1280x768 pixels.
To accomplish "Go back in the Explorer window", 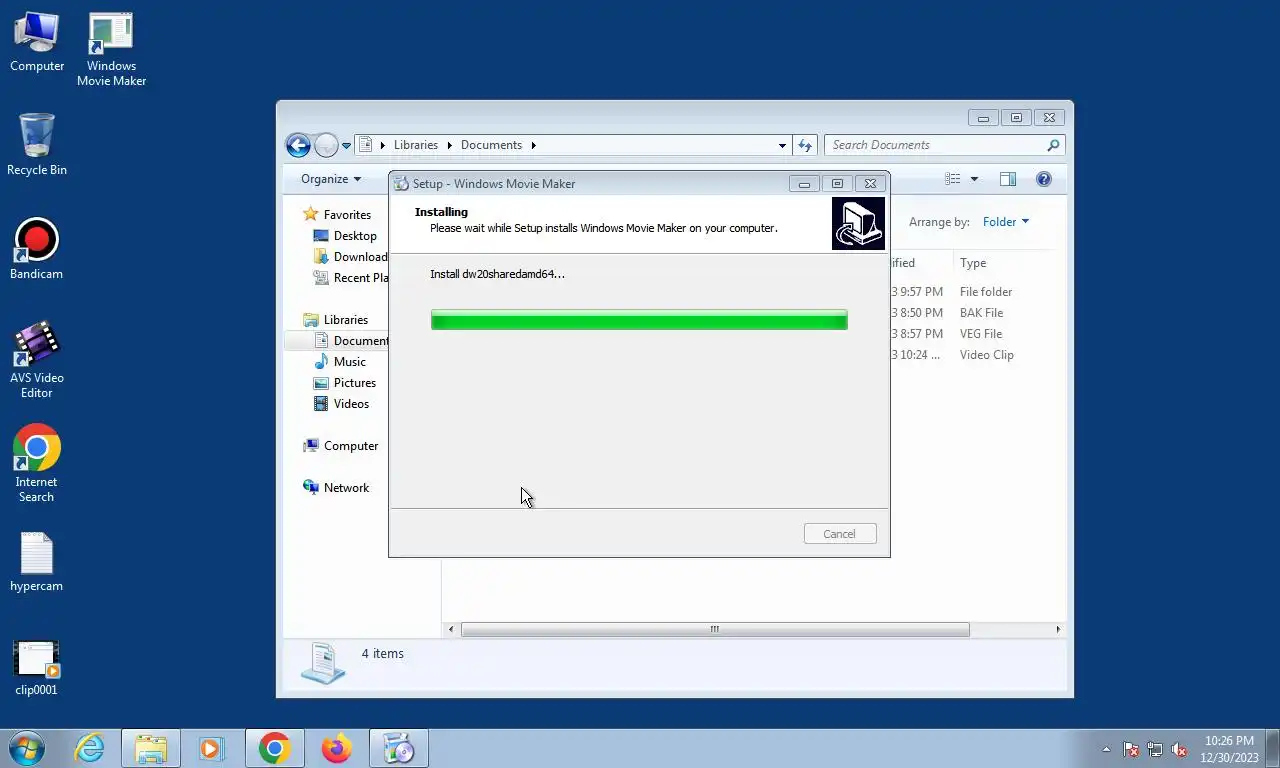I will point(298,145).
